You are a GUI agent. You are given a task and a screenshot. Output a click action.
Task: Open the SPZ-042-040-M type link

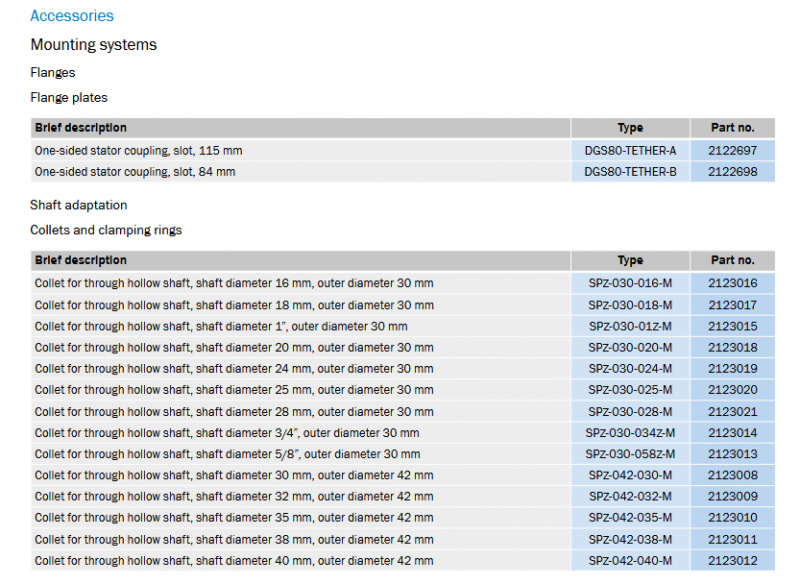[x=630, y=561]
